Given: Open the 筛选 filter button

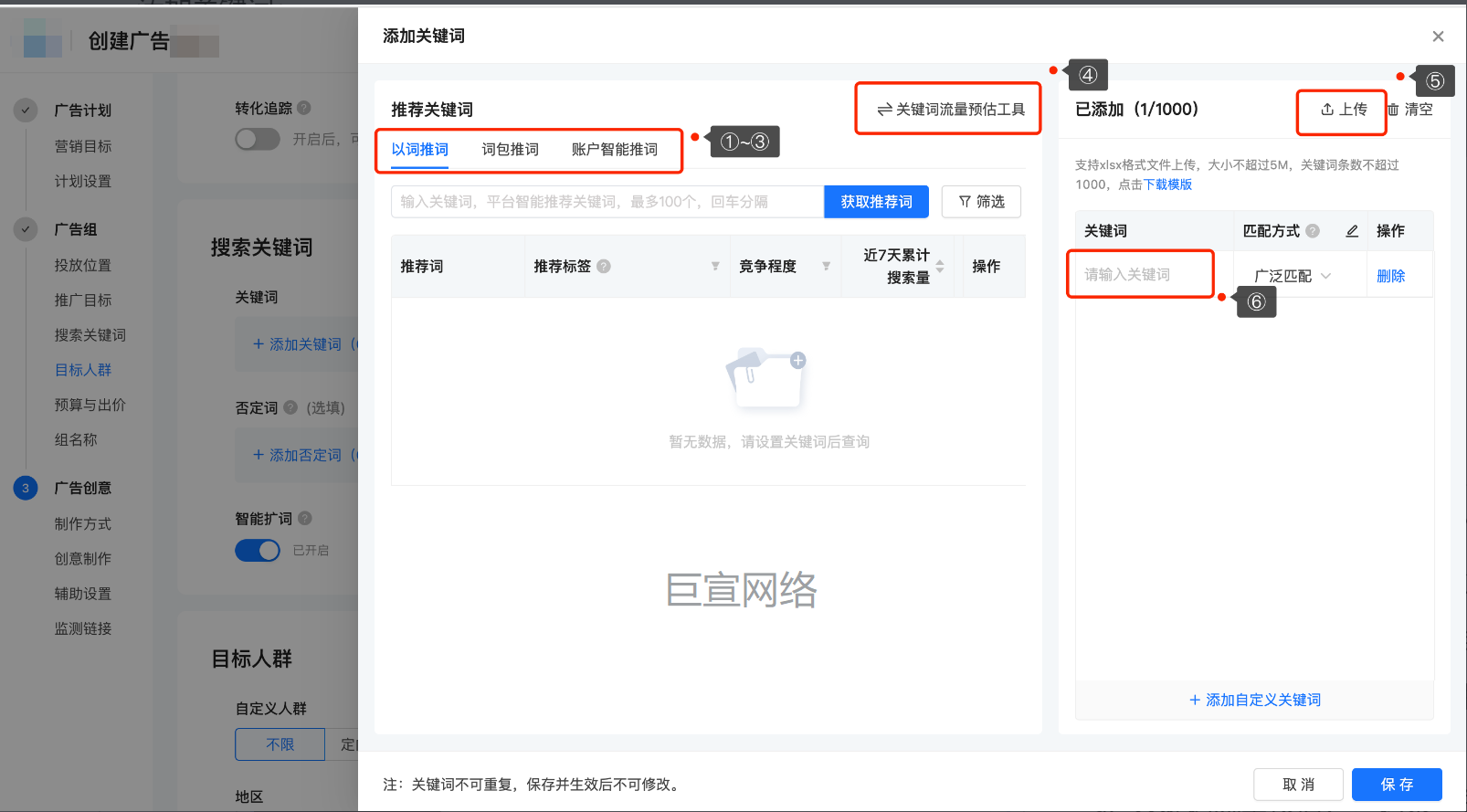Looking at the screenshot, I should pos(981,202).
